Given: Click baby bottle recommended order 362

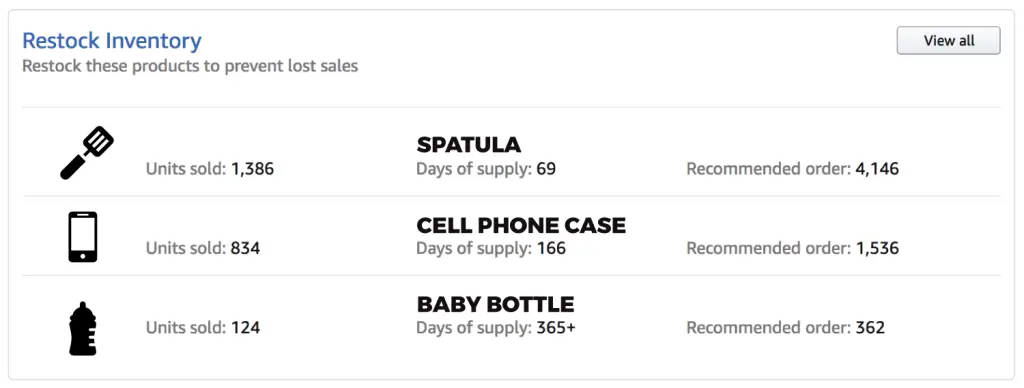Looking at the screenshot, I should click(x=870, y=327).
